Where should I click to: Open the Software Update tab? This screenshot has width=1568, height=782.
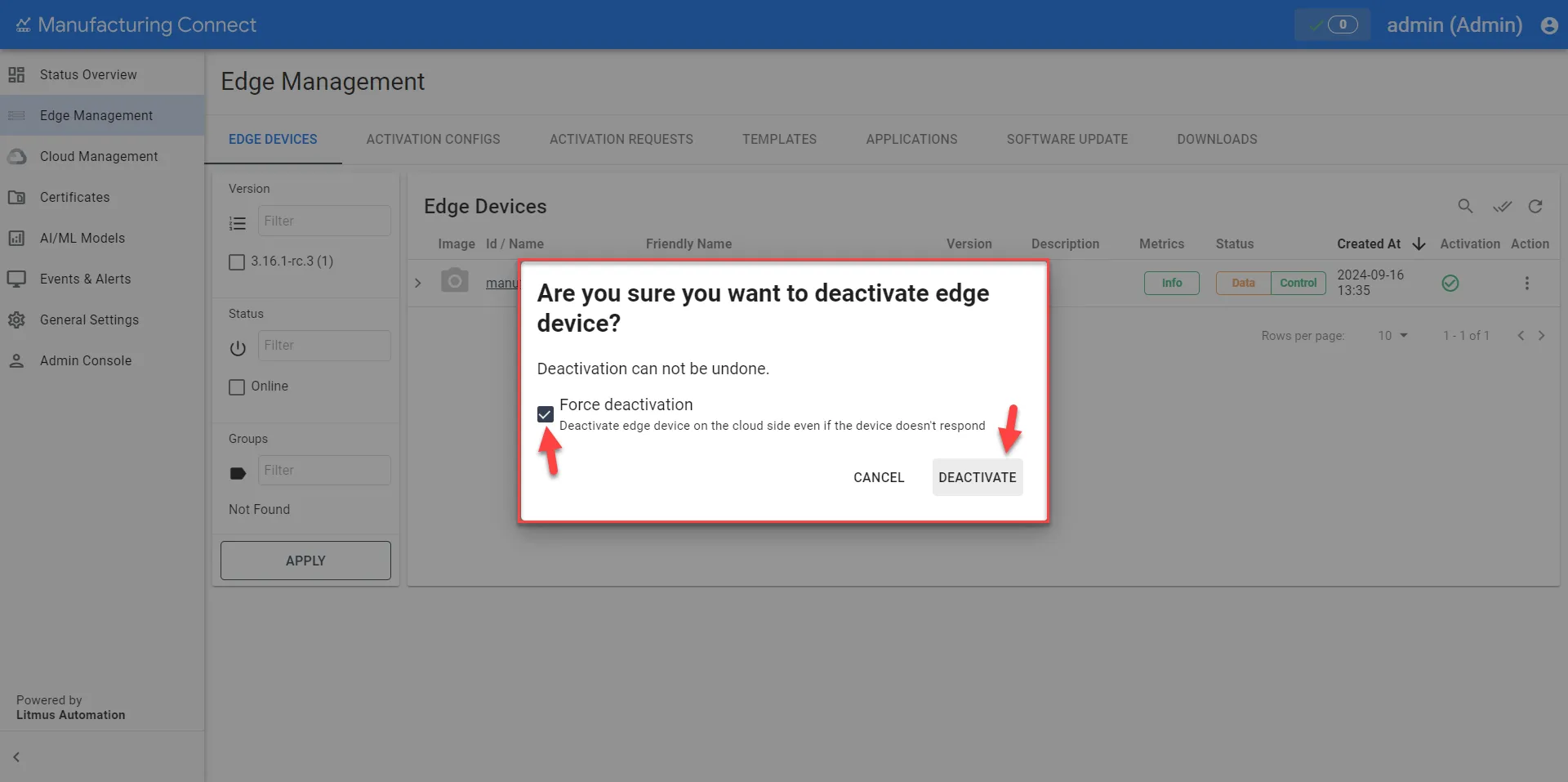coord(1067,139)
